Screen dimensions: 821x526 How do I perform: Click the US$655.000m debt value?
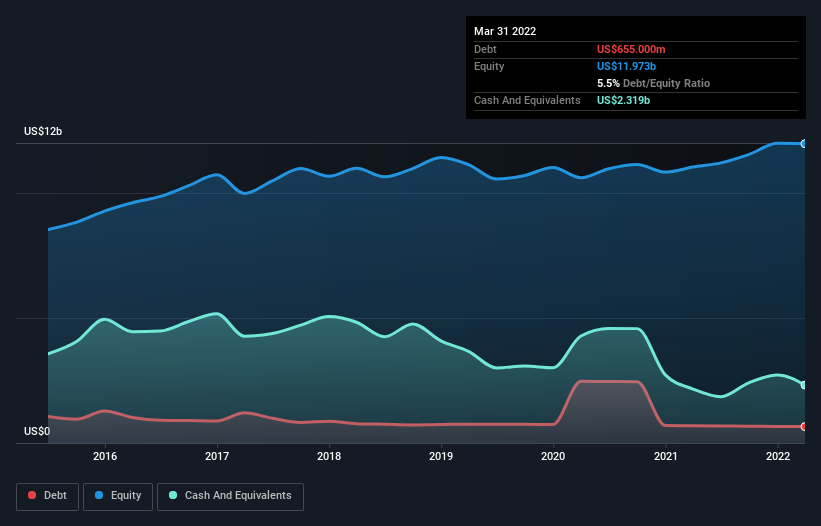(x=631, y=49)
